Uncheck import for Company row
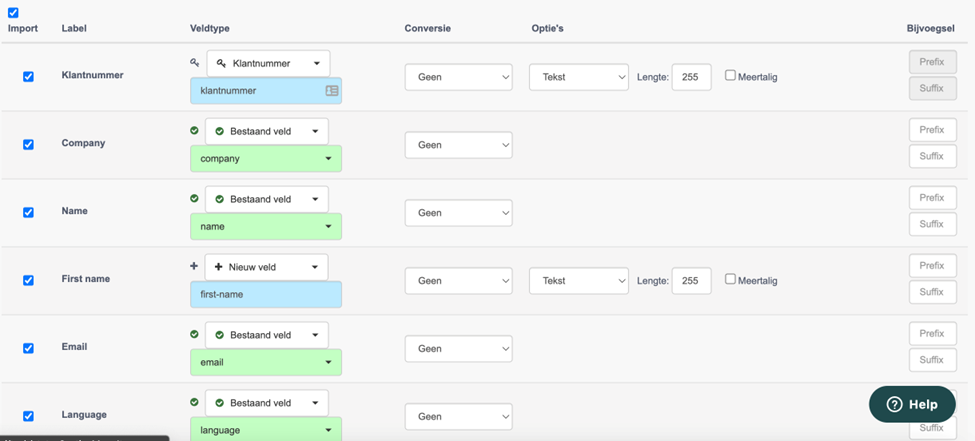Image resolution: width=975 pixels, height=441 pixels. 28,144
